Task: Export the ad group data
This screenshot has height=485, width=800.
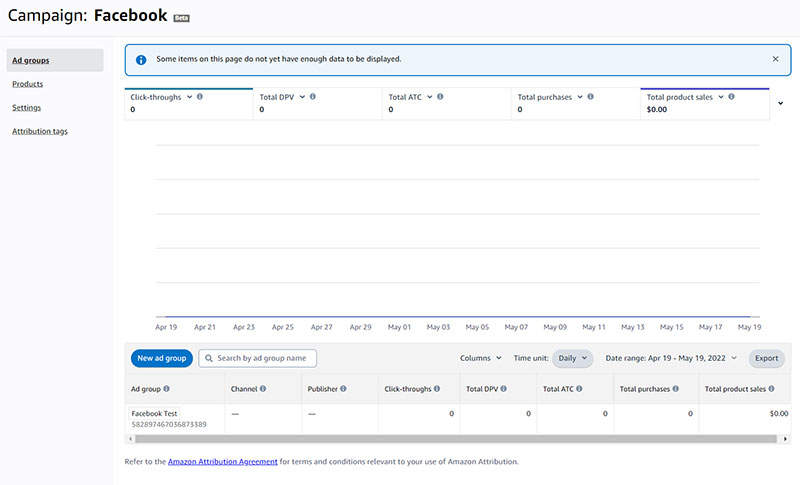Action: [x=766, y=358]
